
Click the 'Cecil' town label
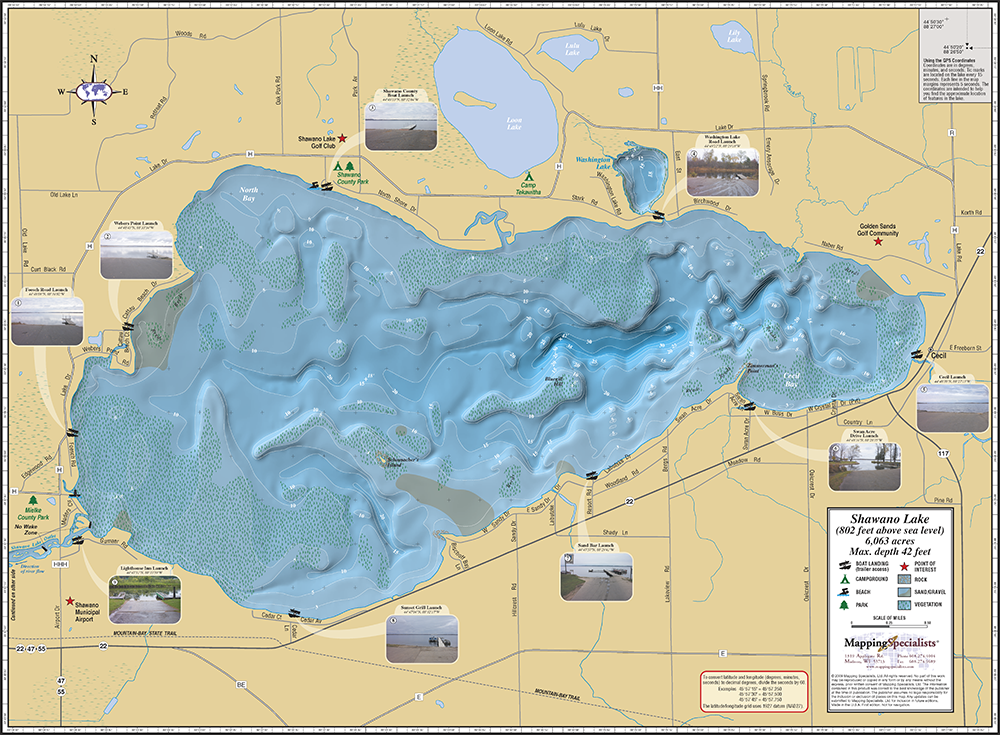[x=939, y=355]
